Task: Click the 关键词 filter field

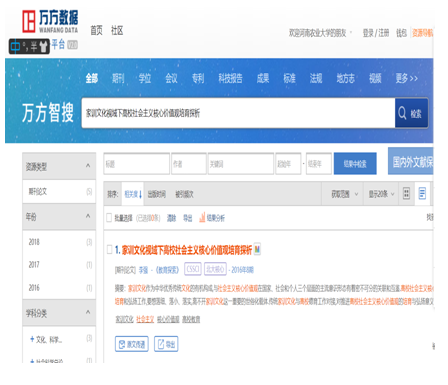Action: point(241,164)
